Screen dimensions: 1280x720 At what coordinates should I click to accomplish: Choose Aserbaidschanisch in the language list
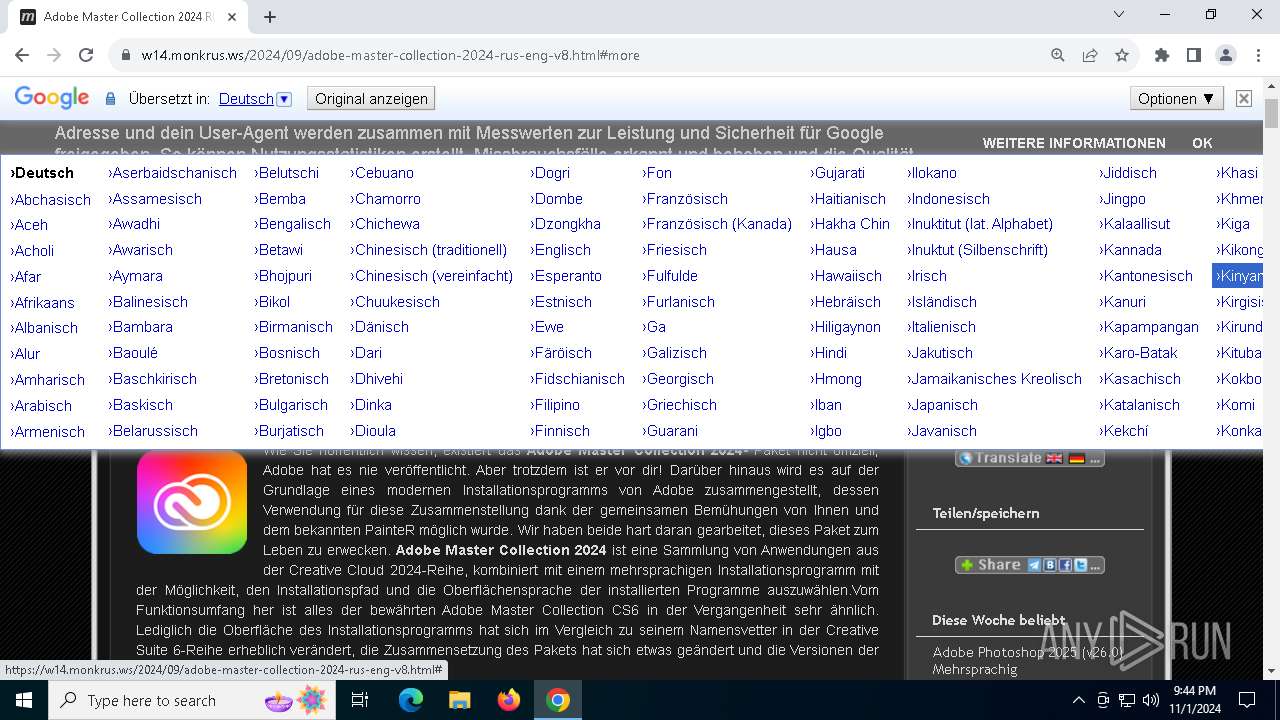(x=173, y=173)
